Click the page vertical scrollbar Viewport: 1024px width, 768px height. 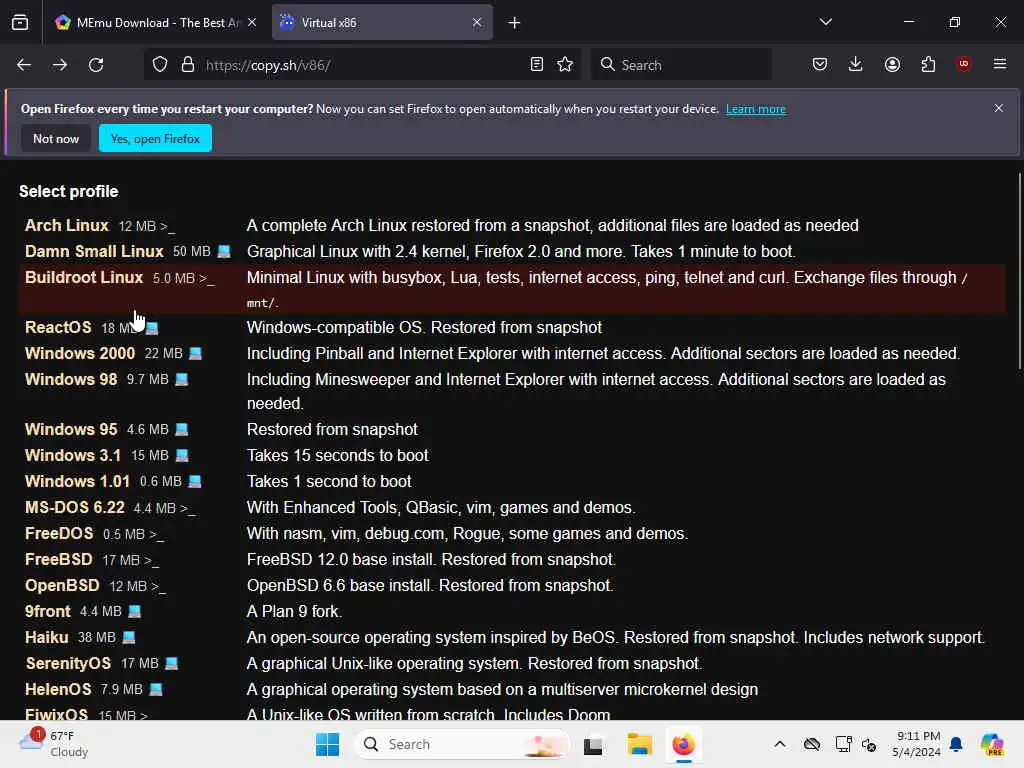[1019, 271]
